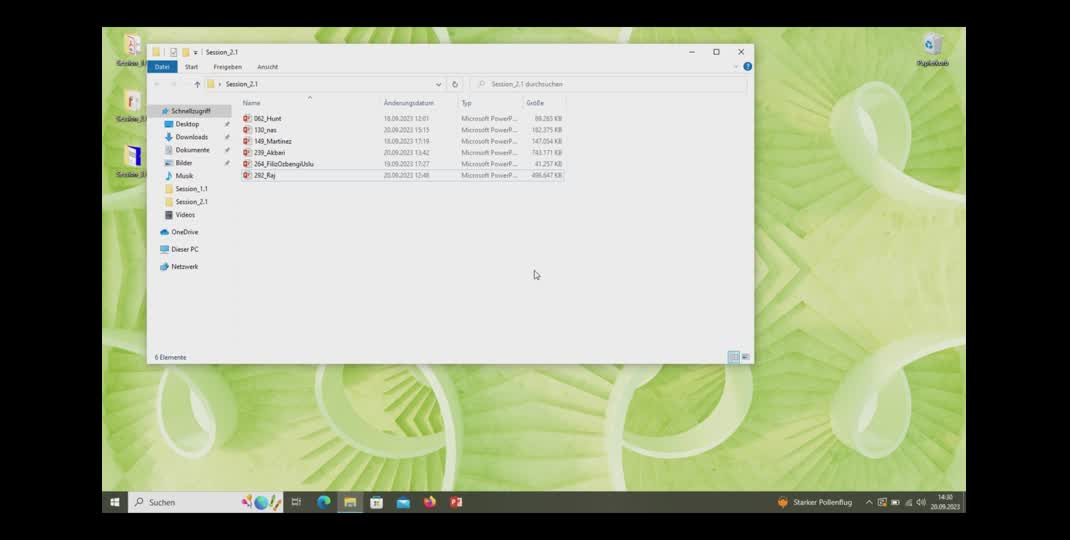Show hidden system tray icons
1070x540 pixels.
(868, 502)
